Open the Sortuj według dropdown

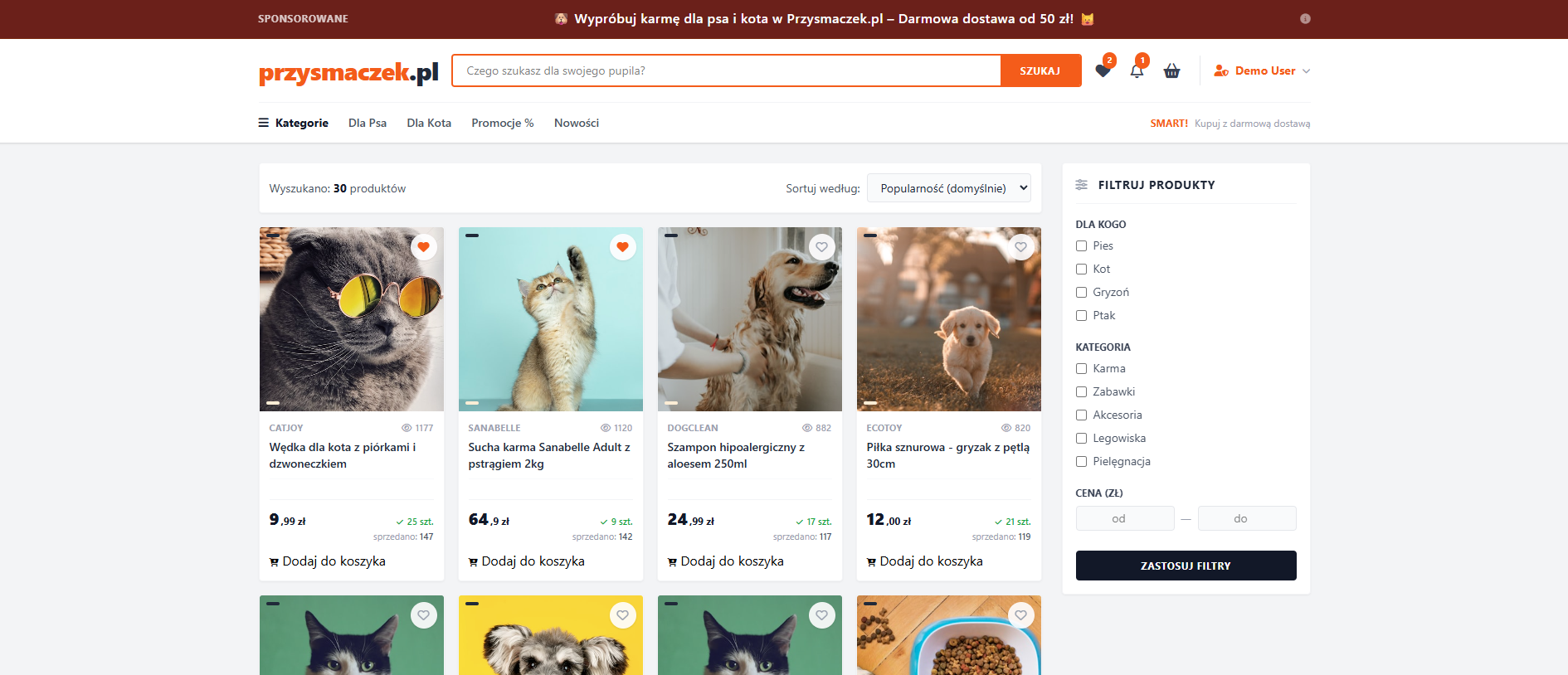pos(949,188)
